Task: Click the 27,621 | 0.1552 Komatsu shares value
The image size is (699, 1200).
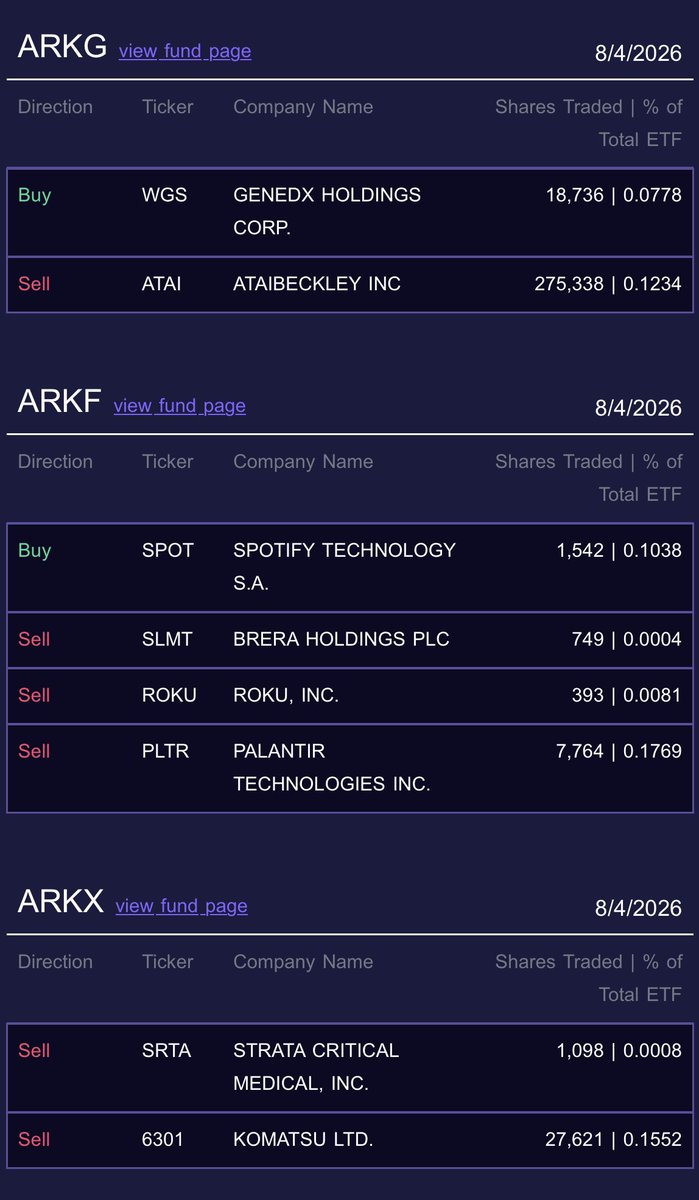Action: tap(617, 1139)
